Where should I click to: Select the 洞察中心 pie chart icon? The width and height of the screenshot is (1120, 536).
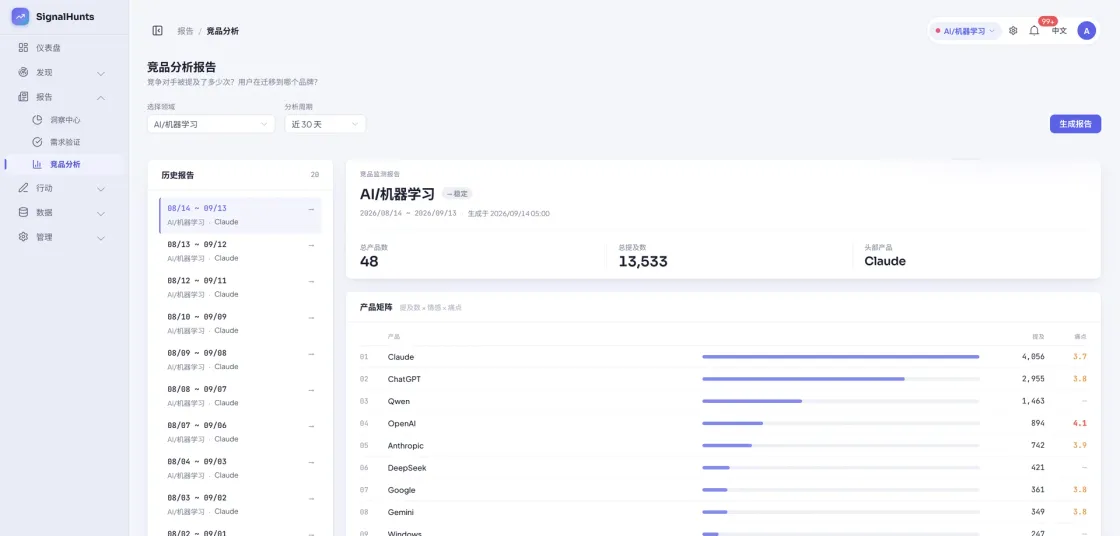click(x=37, y=120)
